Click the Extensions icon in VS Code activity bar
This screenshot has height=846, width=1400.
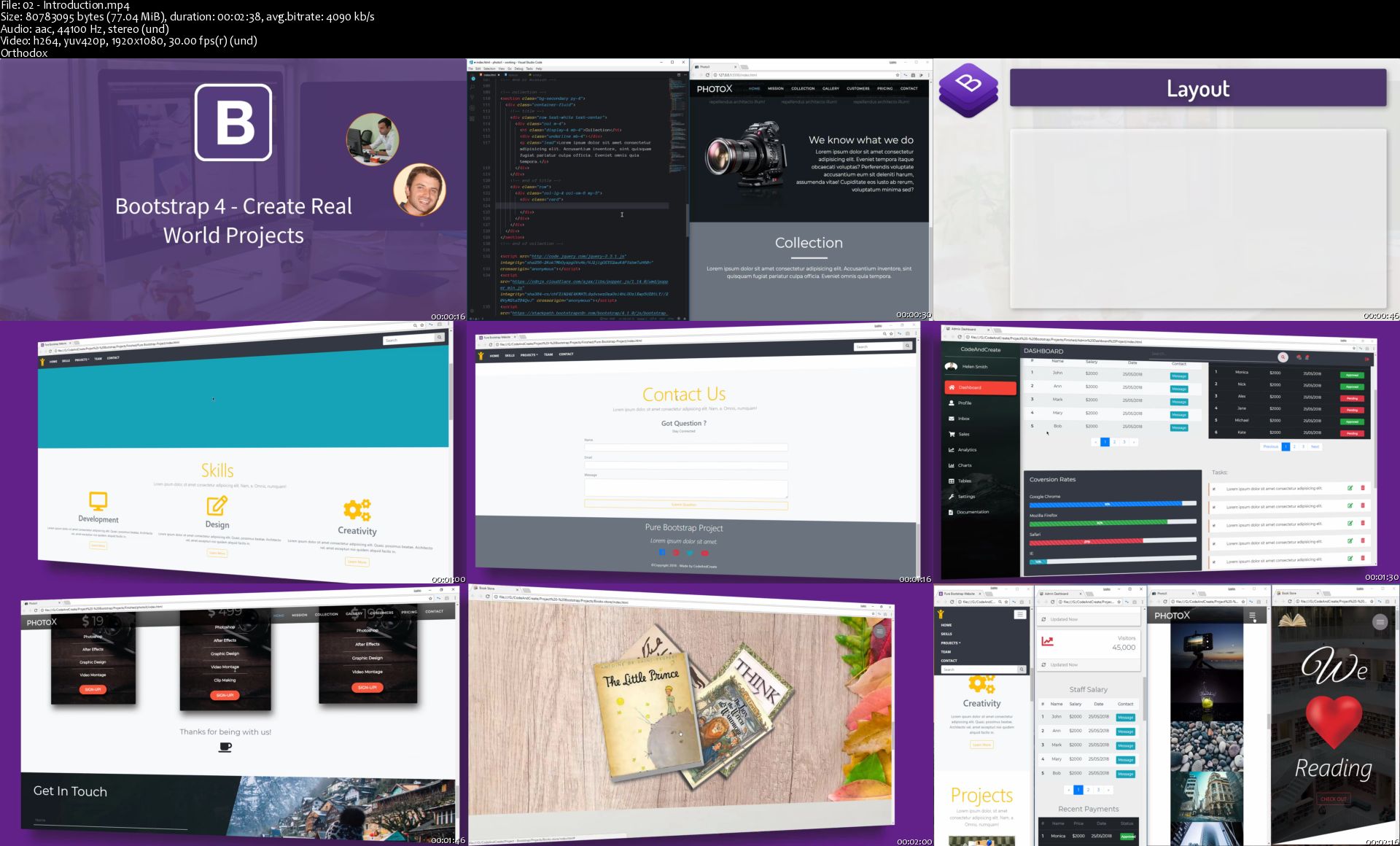pos(472,118)
